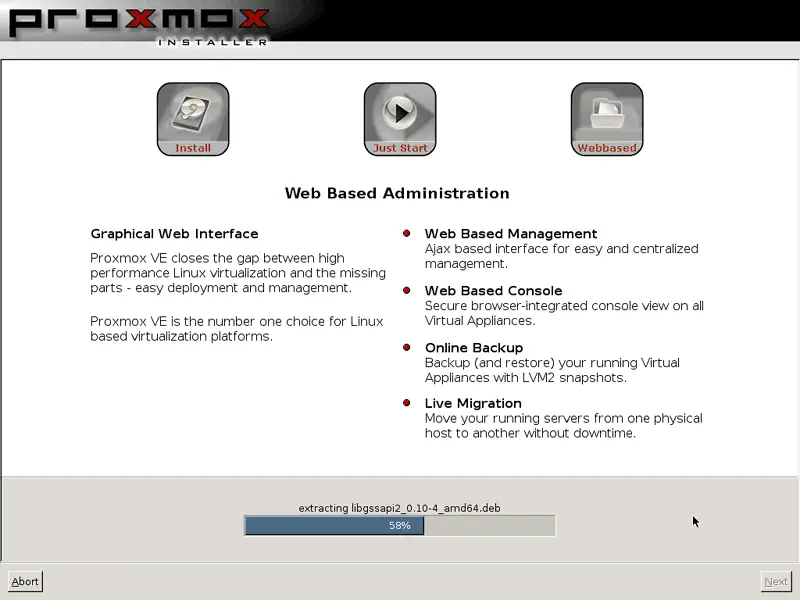Click the 58% installation progress bar
Screen dimensions: 800x600
pyautogui.click(x=399, y=526)
